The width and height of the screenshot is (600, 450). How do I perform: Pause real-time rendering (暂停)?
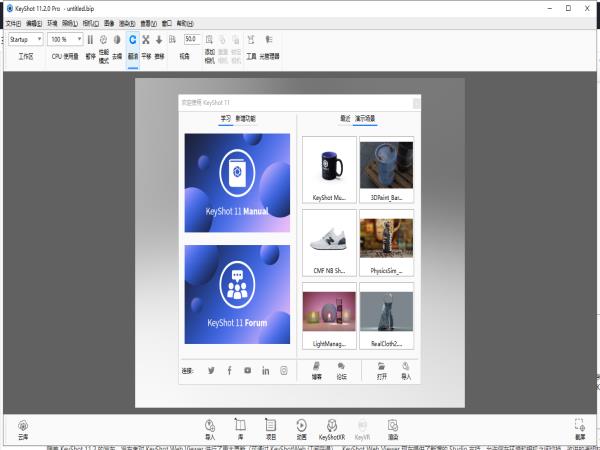pyautogui.click(x=90, y=40)
